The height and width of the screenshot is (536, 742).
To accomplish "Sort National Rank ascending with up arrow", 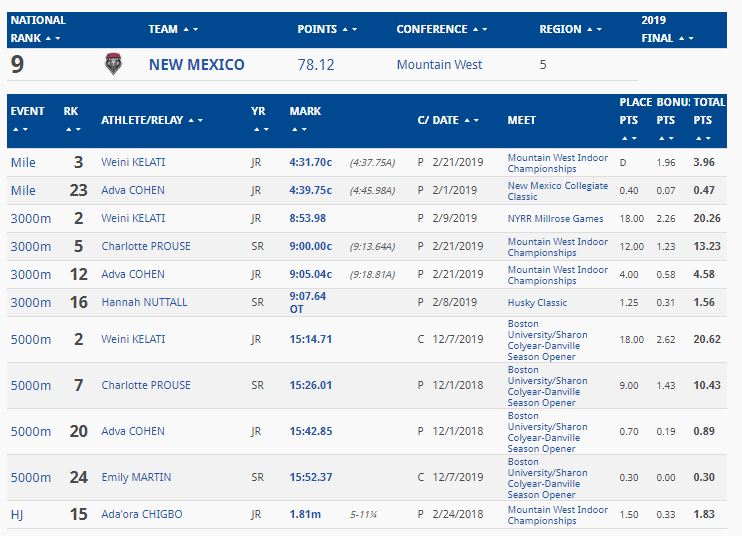I will tap(48, 38).
